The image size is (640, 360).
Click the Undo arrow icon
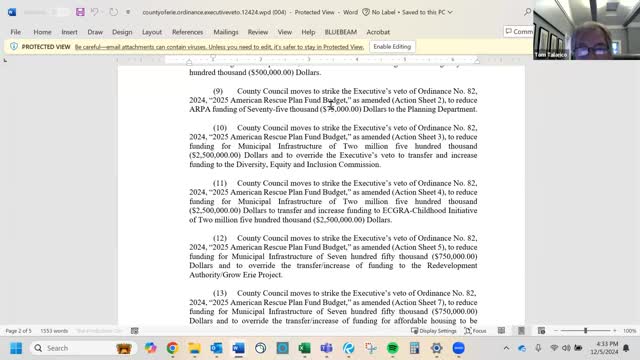(94, 12)
